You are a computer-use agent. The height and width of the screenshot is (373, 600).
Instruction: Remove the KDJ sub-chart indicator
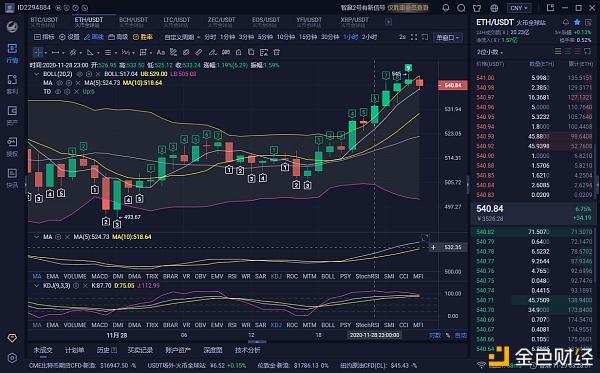point(85,285)
